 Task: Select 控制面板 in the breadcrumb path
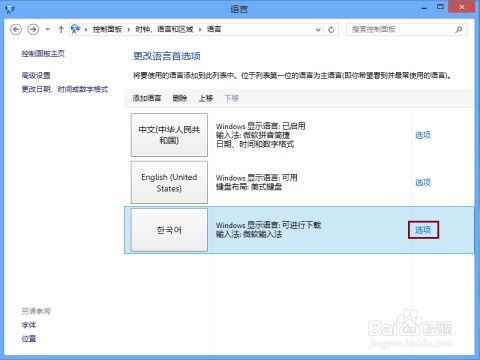[x=107, y=29]
